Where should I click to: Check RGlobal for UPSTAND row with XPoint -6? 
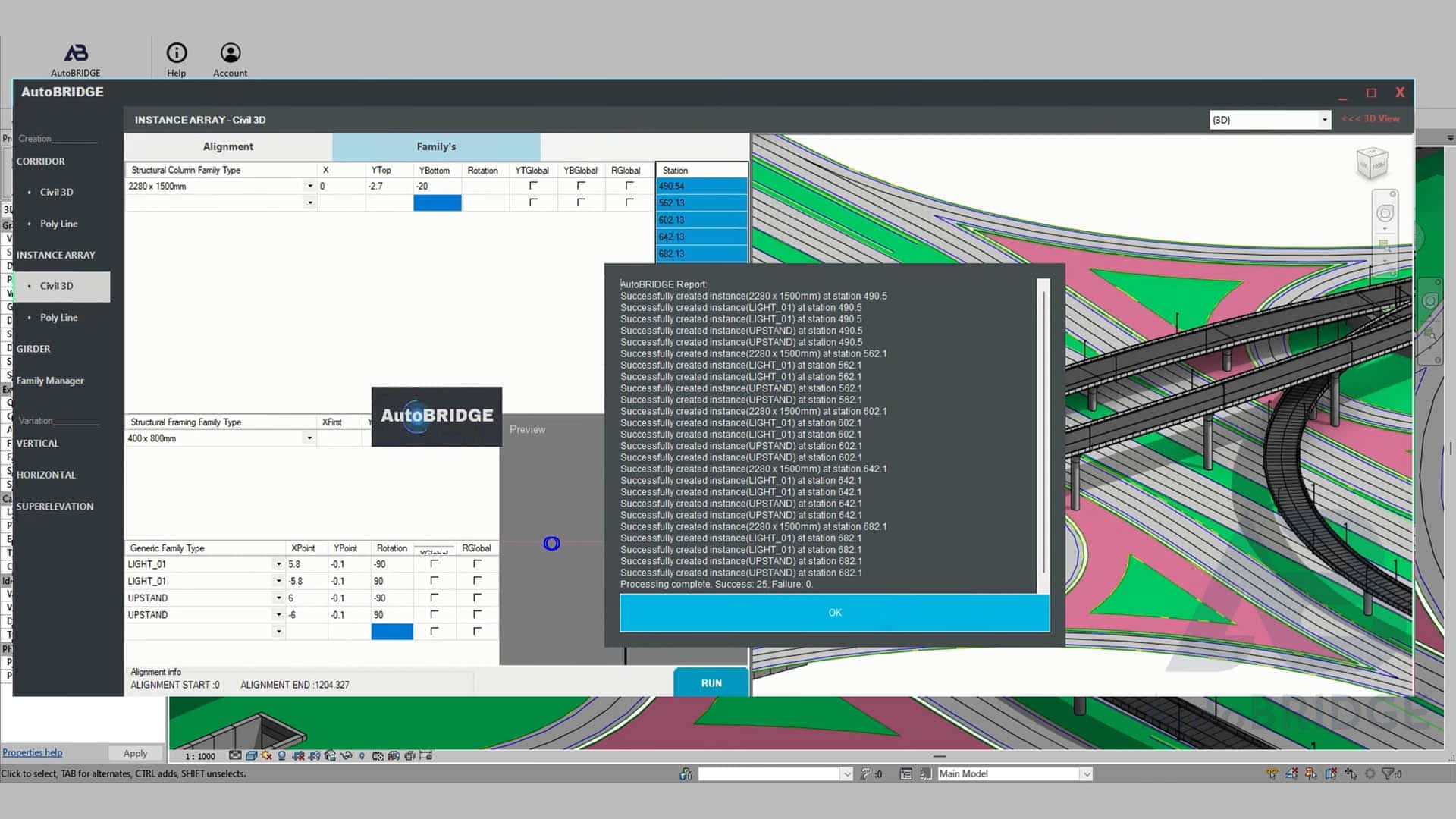point(477,614)
